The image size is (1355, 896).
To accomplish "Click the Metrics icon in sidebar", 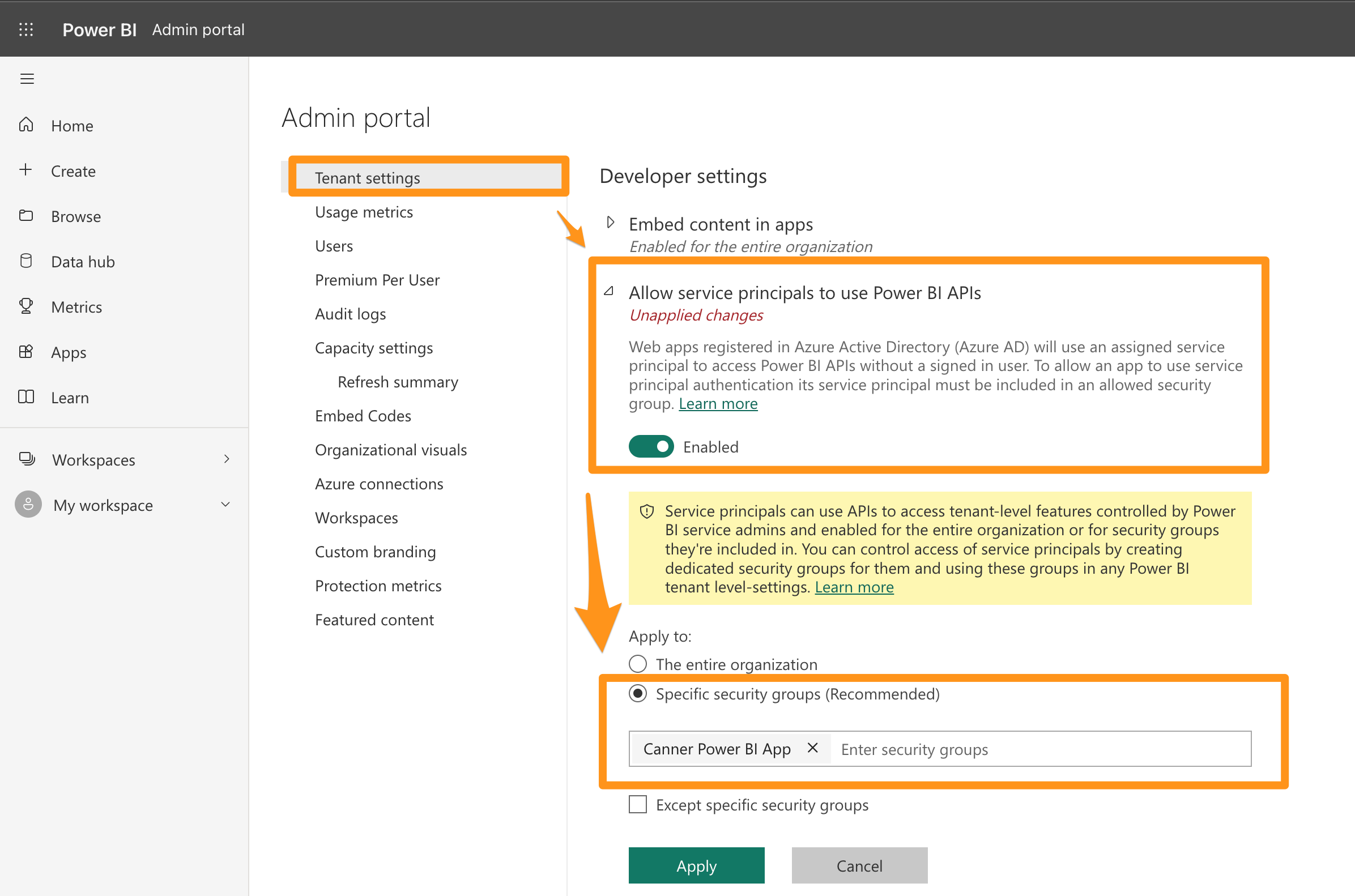I will (26, 307).
